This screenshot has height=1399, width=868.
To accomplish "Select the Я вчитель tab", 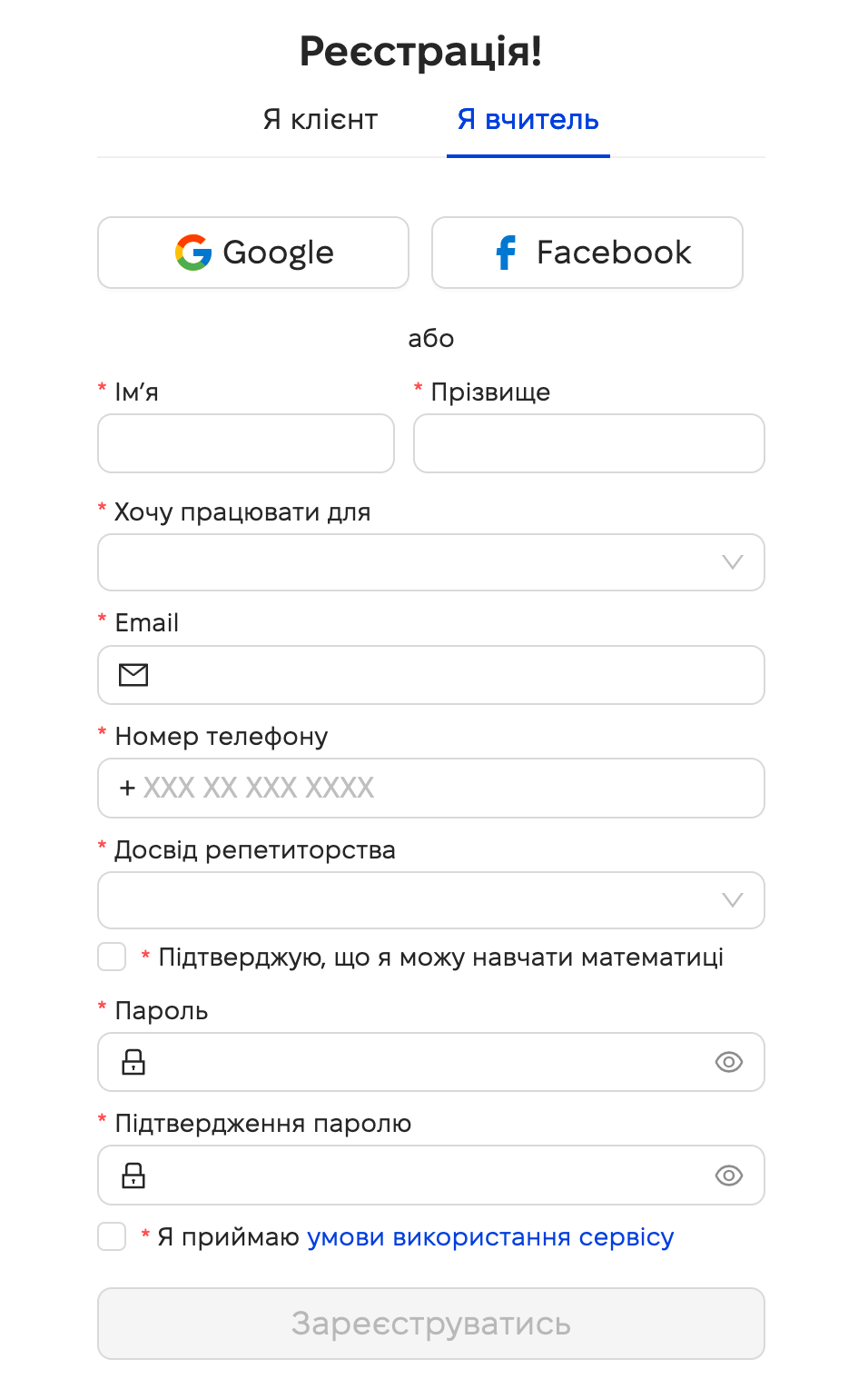I will pos(528,120).
